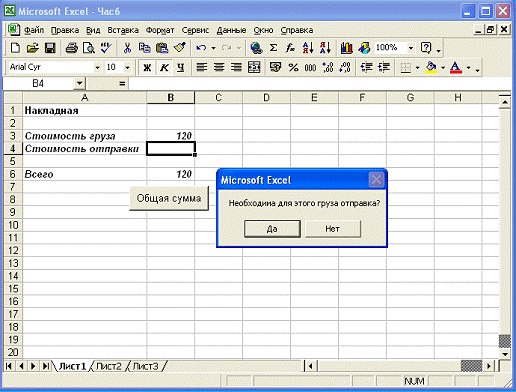This screenshot has width=516, height=392.
Task: Expand the 100% zoom dropdown
Action: pos(411,48)
